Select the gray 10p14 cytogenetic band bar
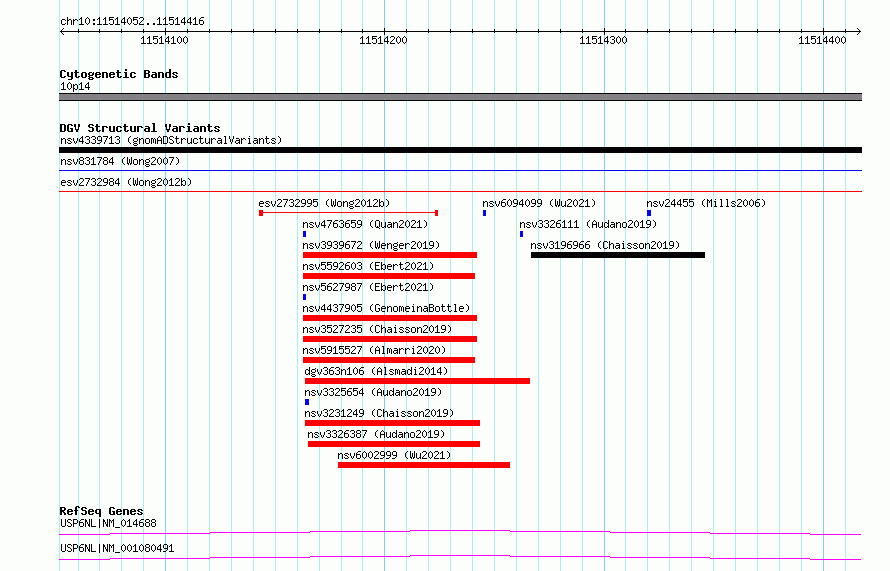Screen dimensions: 890x571 coord(460,97)
